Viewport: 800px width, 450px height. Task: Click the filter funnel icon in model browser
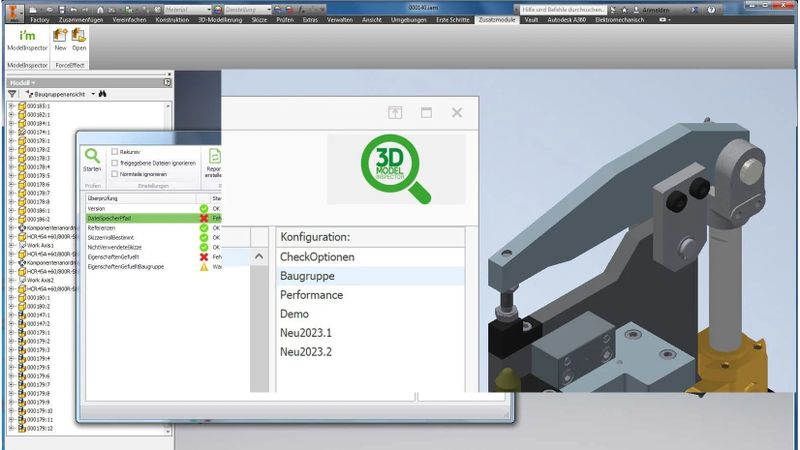click(x=12, y=94)
